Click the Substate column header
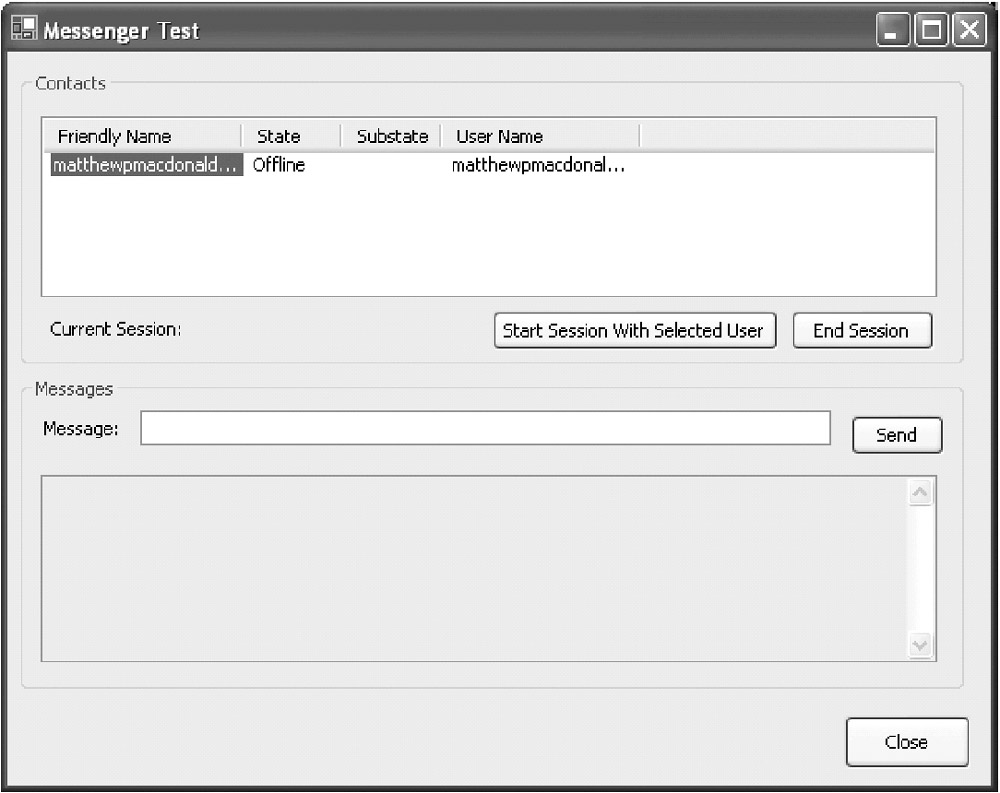The height and width of the screenshot is (793, 1000). click(391, 137)
